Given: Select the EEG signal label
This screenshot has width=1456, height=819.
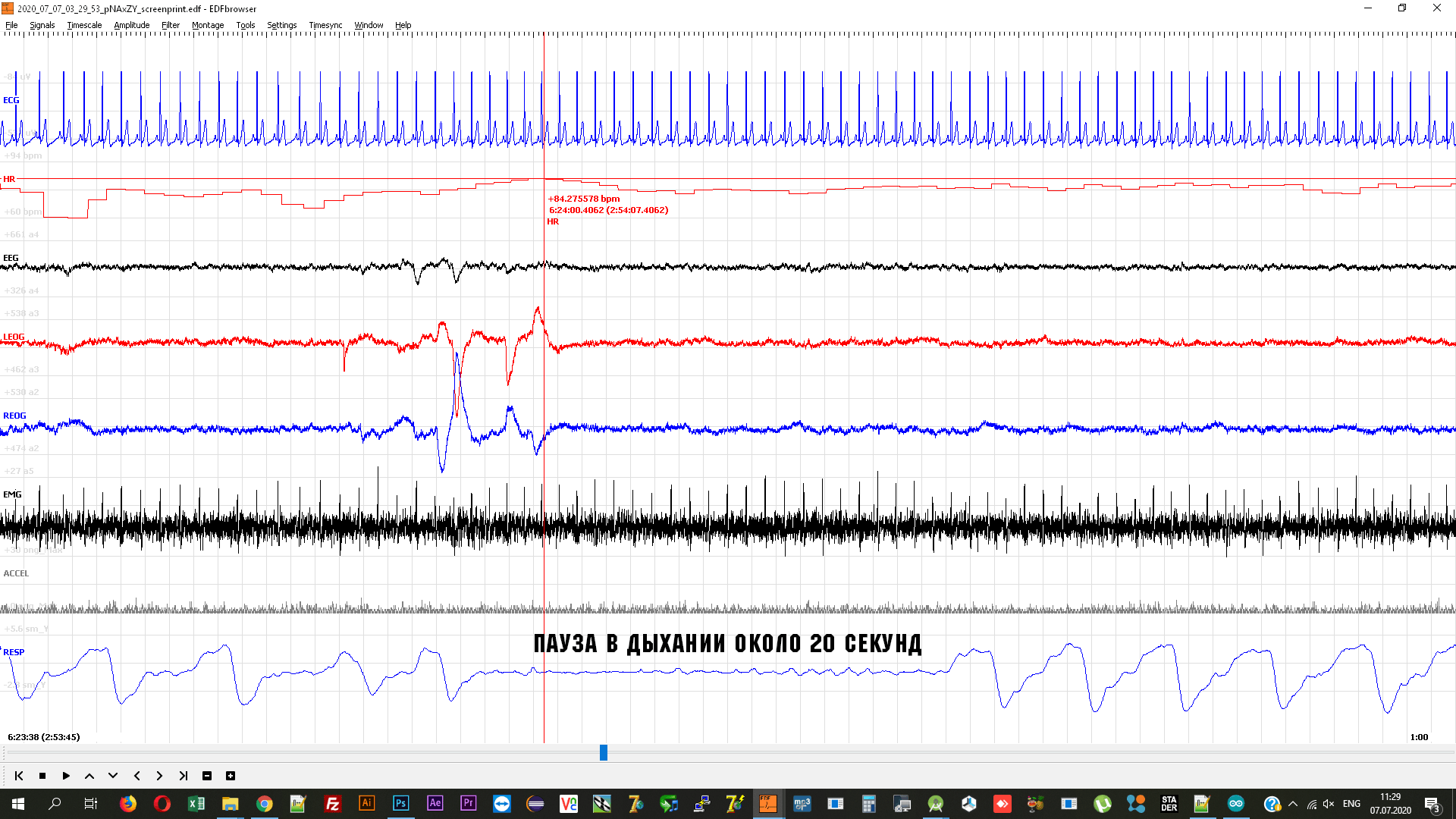Looking at the screenshot, I should pyautogui.click(x=11, y=258).
